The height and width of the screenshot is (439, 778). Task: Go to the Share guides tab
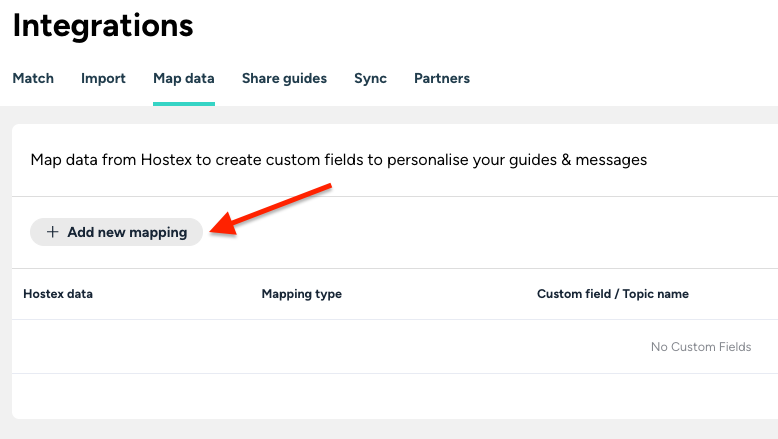point(284,78)
